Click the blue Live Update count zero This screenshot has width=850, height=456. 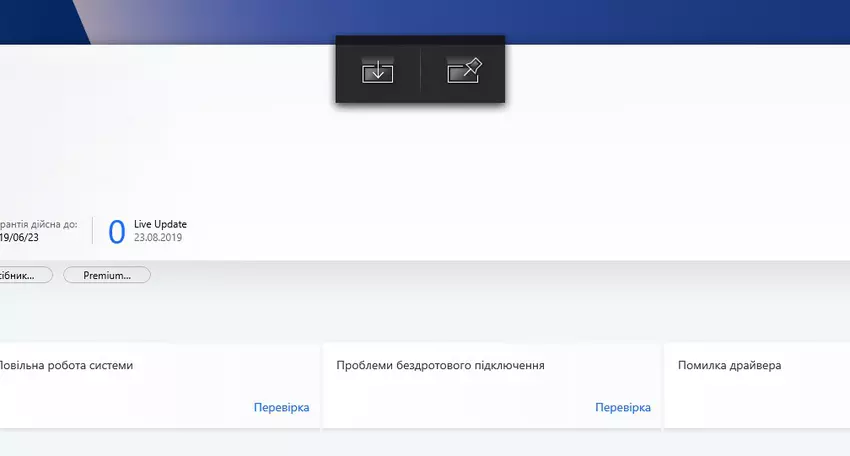tap(116, 232)
